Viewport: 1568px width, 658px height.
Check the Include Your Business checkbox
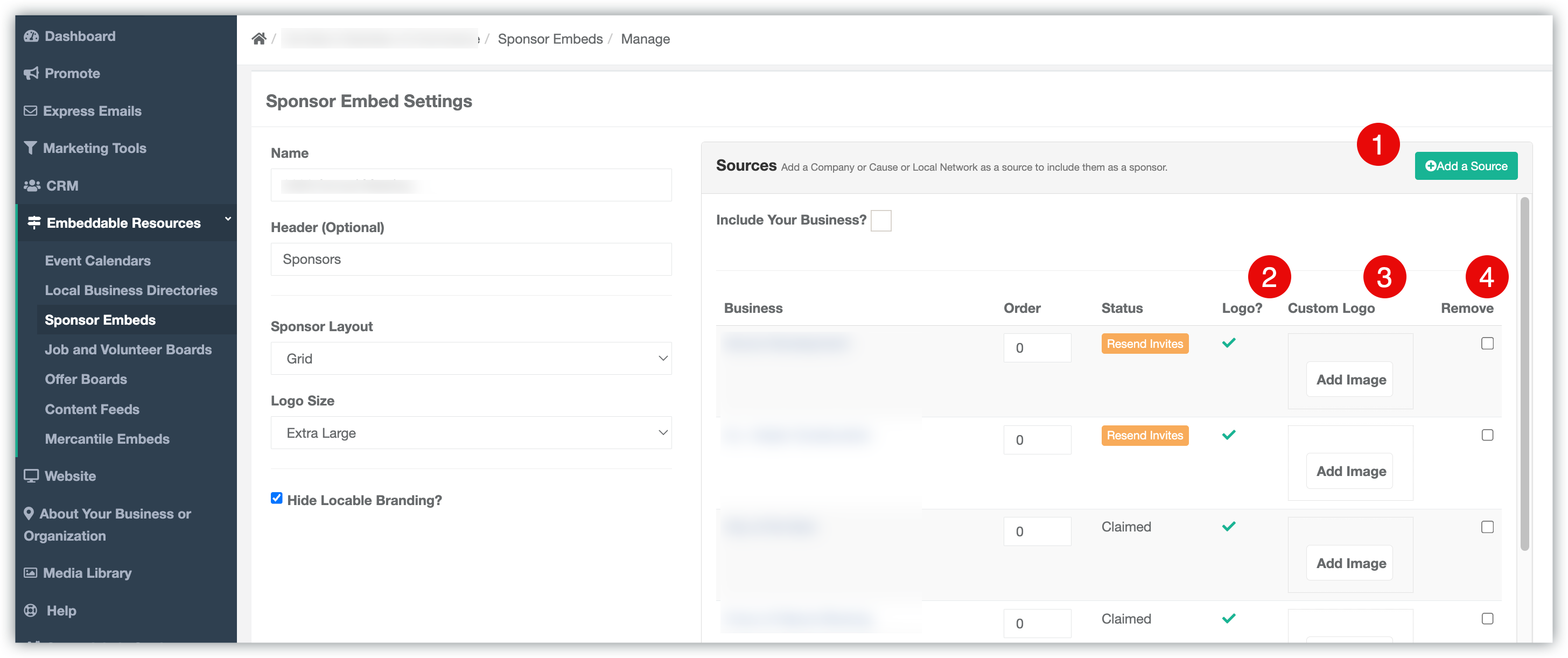(880, 220)
